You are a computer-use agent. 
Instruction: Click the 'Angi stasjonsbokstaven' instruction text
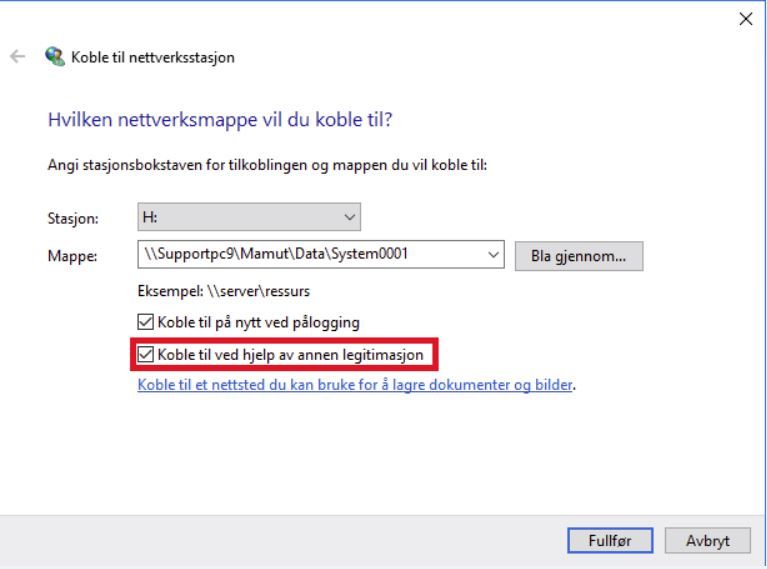point(267,165)
